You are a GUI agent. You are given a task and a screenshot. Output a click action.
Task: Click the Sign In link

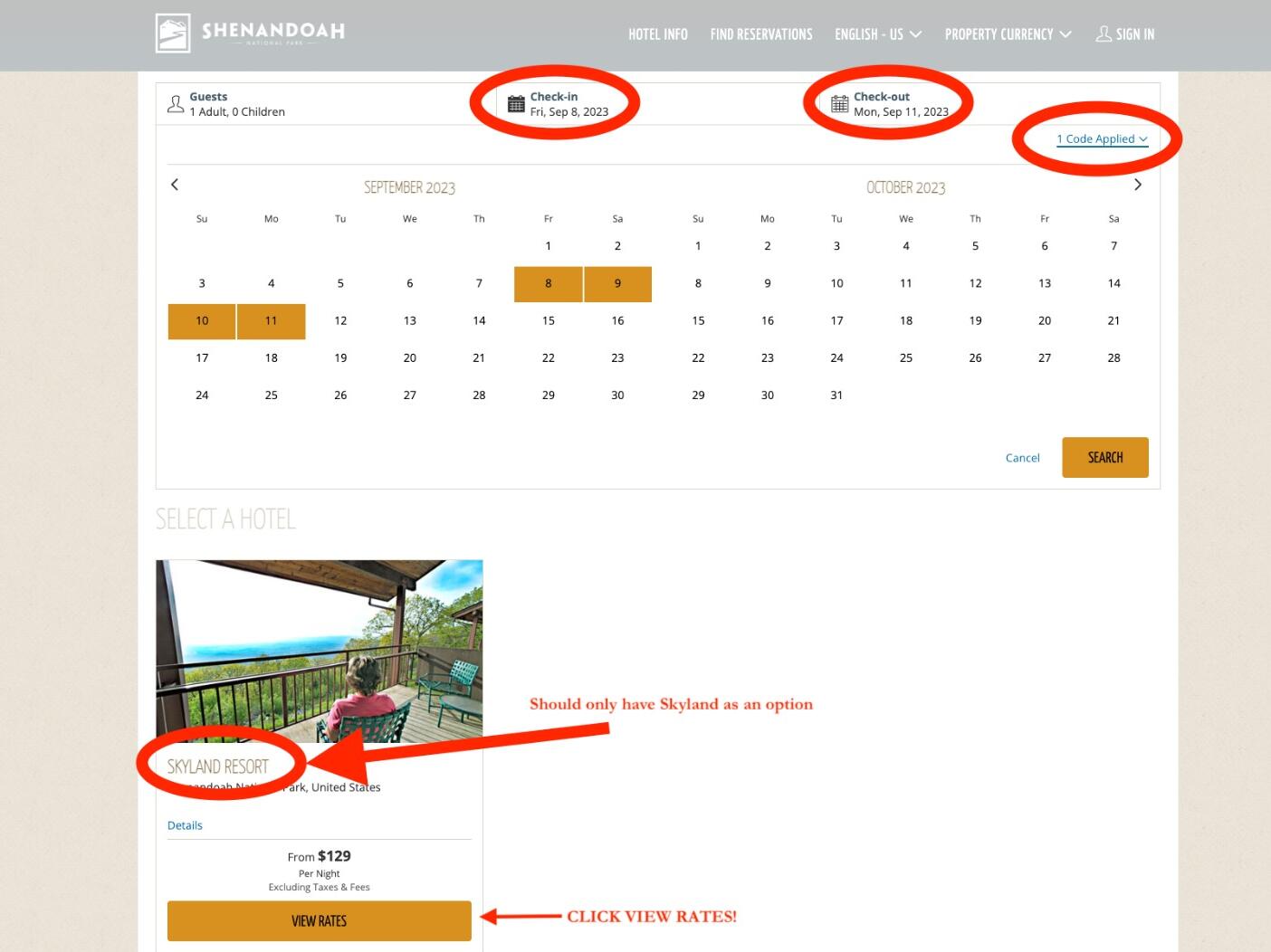[x=1125, y=34]
